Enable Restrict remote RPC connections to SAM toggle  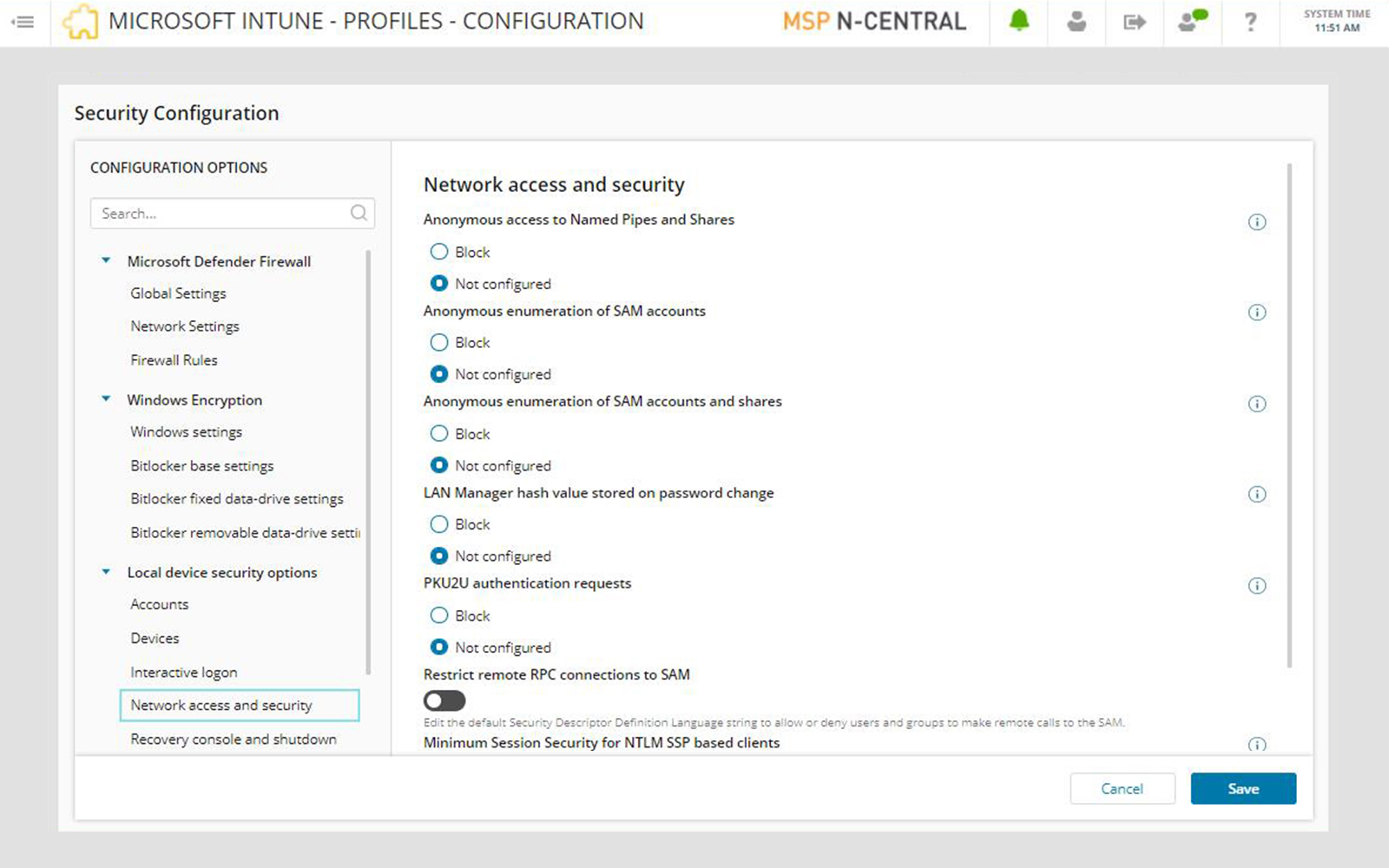444,700
